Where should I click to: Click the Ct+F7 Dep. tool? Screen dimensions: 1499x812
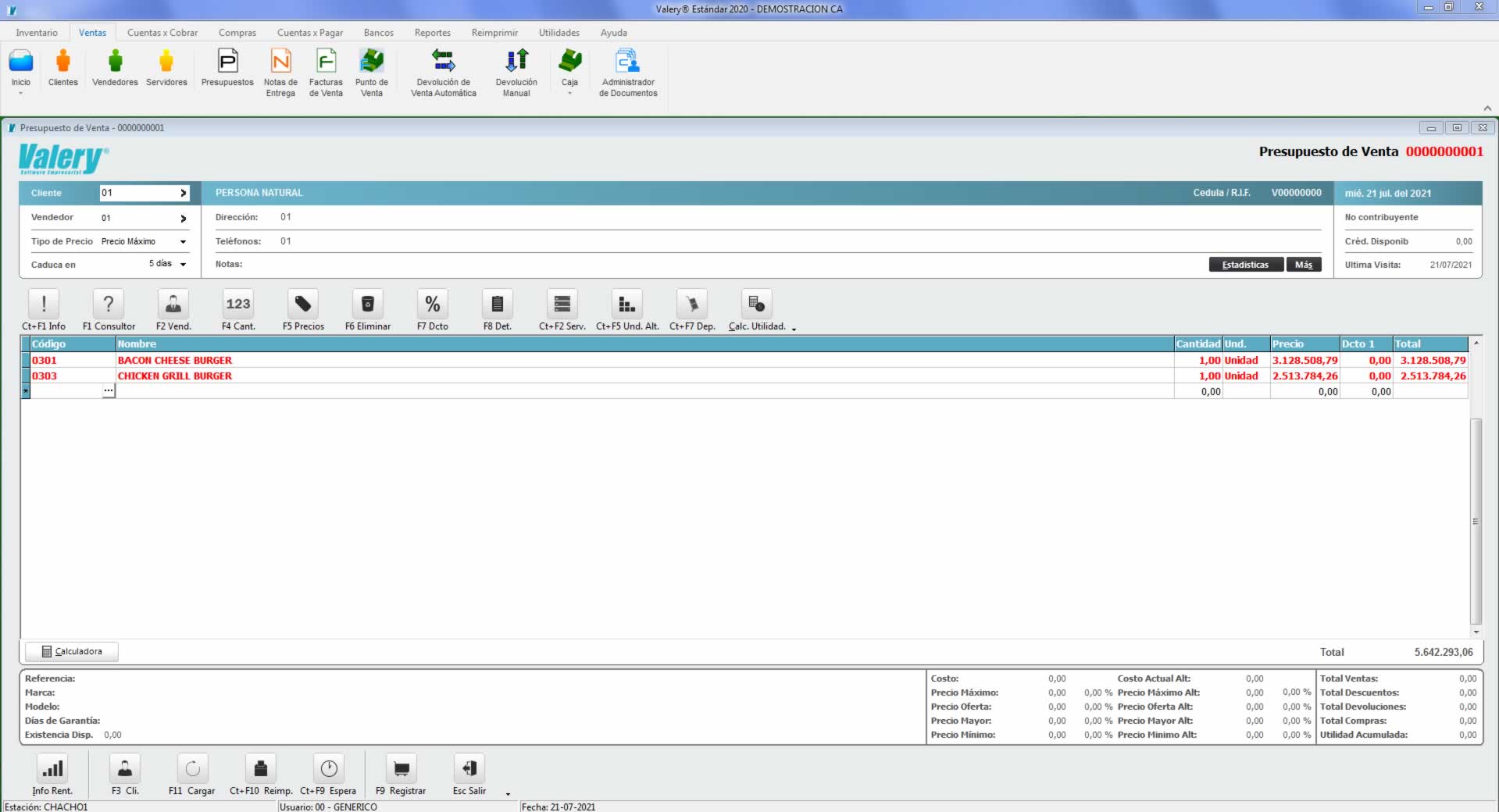[x=692, y=310]
